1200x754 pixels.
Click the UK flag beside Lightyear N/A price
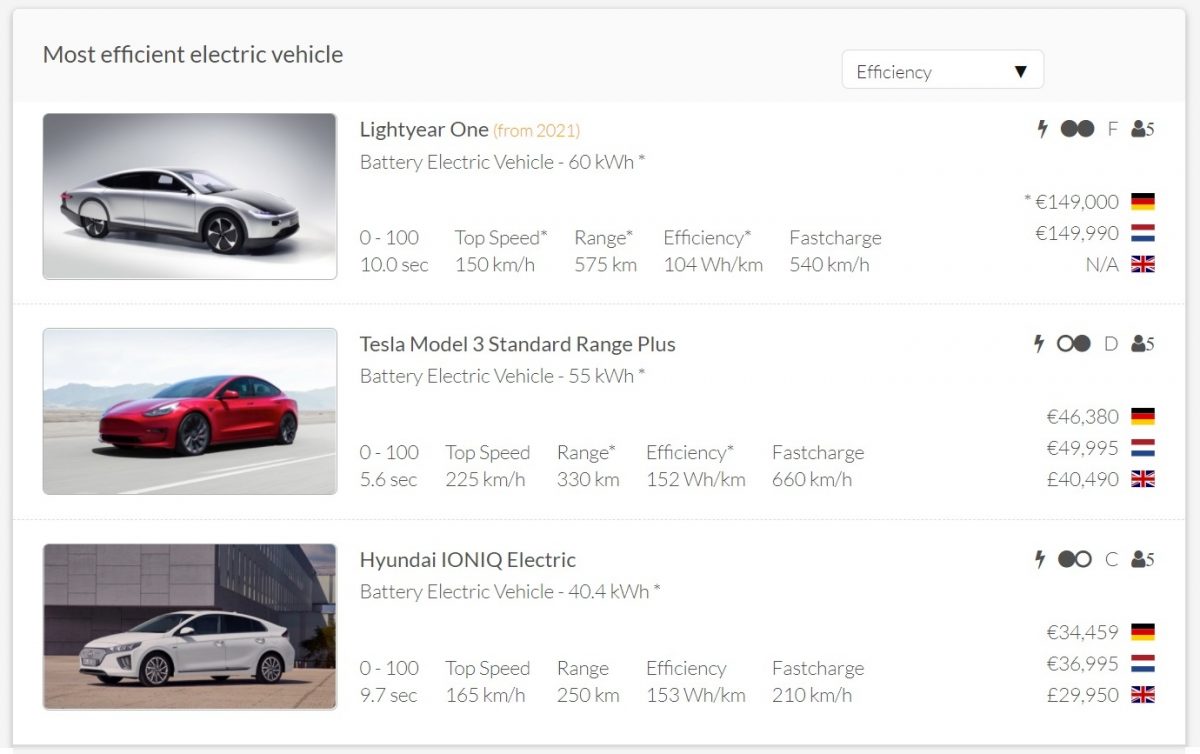pyautogui.click(x=1143, y=265)
